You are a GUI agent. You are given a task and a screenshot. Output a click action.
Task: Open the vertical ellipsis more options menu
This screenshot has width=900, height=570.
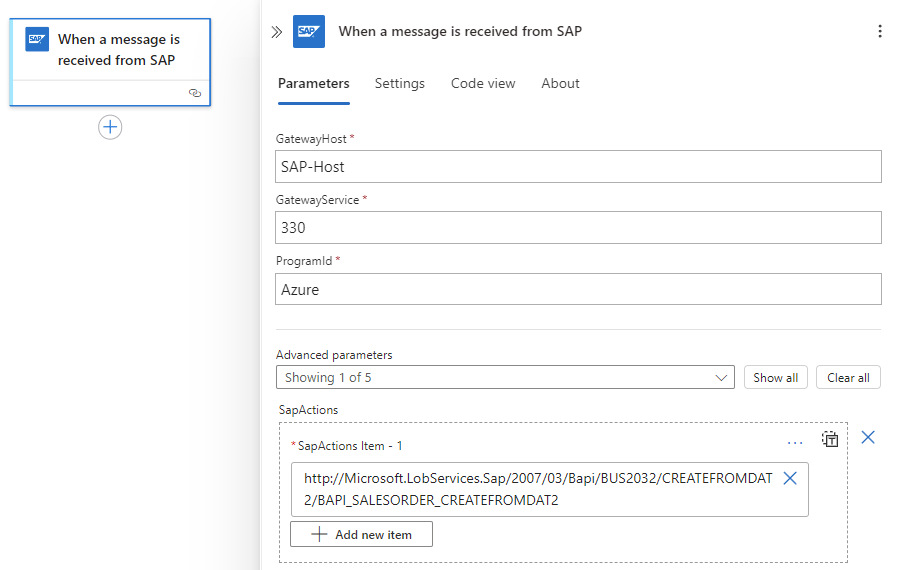pos(880,31)
